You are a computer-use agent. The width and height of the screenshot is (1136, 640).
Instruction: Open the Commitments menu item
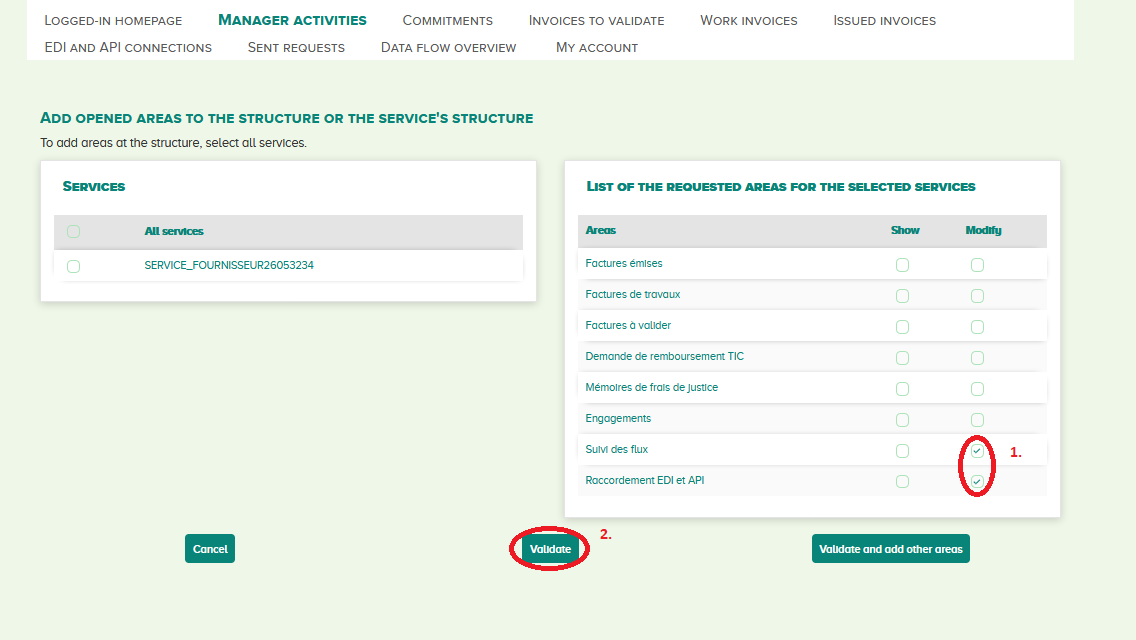[447, 20]
